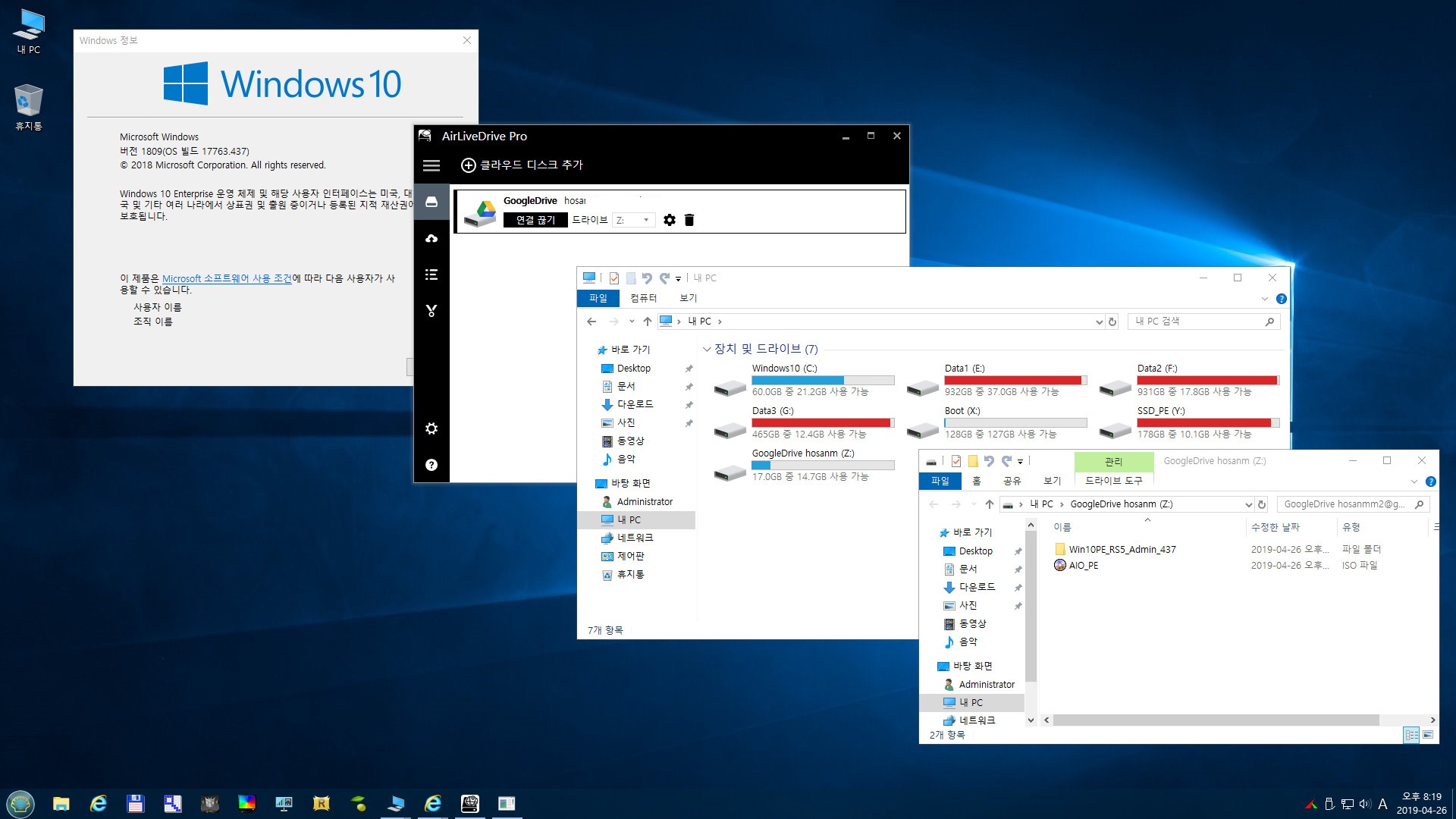Open the GoogleDrive hosanm (Z:) drive icon in 내 PC
The width and height of the screenshot is (1456, 819).
pos(730,472)
